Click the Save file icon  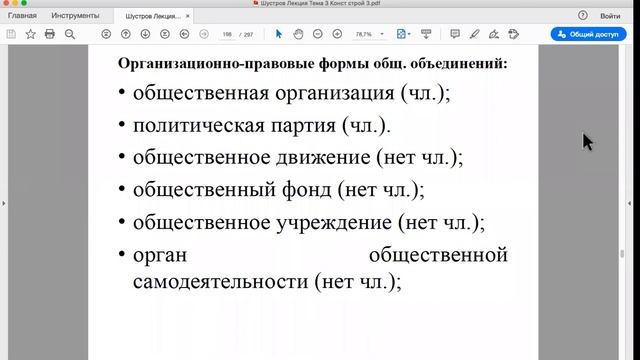(11, 34)
